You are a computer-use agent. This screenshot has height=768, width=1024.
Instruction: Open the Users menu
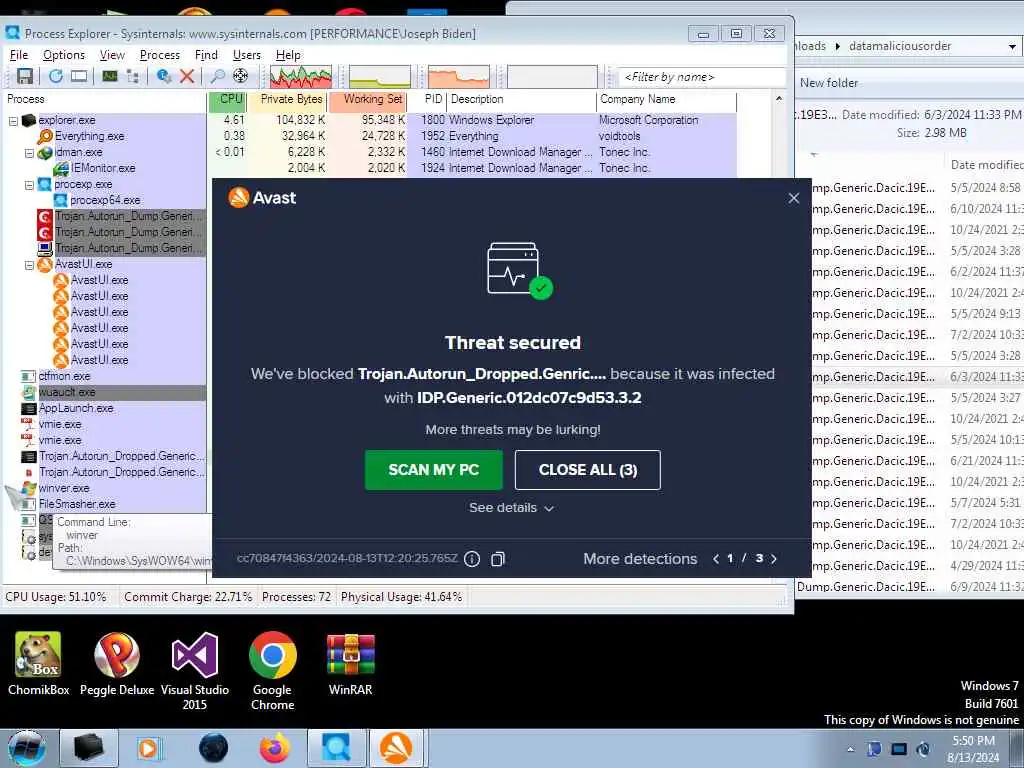pyautogui.click(x=247, y=55)
